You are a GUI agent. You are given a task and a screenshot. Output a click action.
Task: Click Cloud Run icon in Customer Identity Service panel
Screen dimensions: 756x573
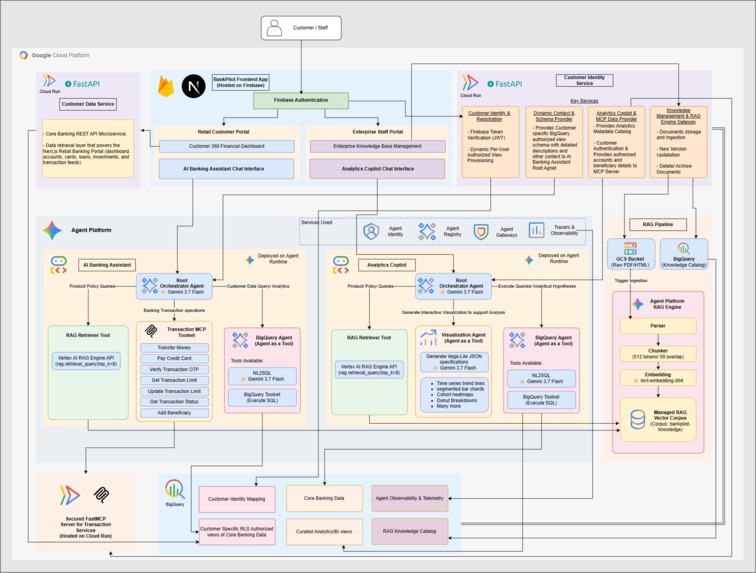click(470, 83)
